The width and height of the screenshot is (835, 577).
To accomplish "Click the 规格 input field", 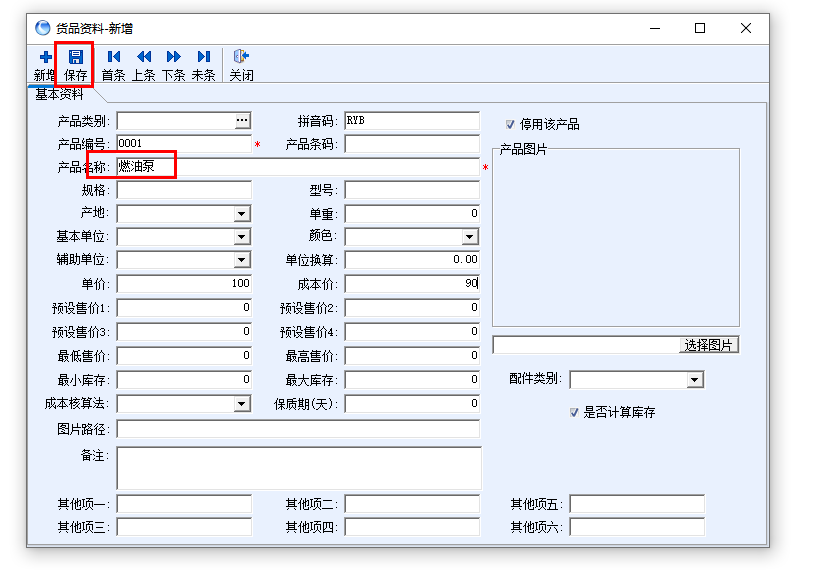I will pyautogui.click(x=184, y=190).
